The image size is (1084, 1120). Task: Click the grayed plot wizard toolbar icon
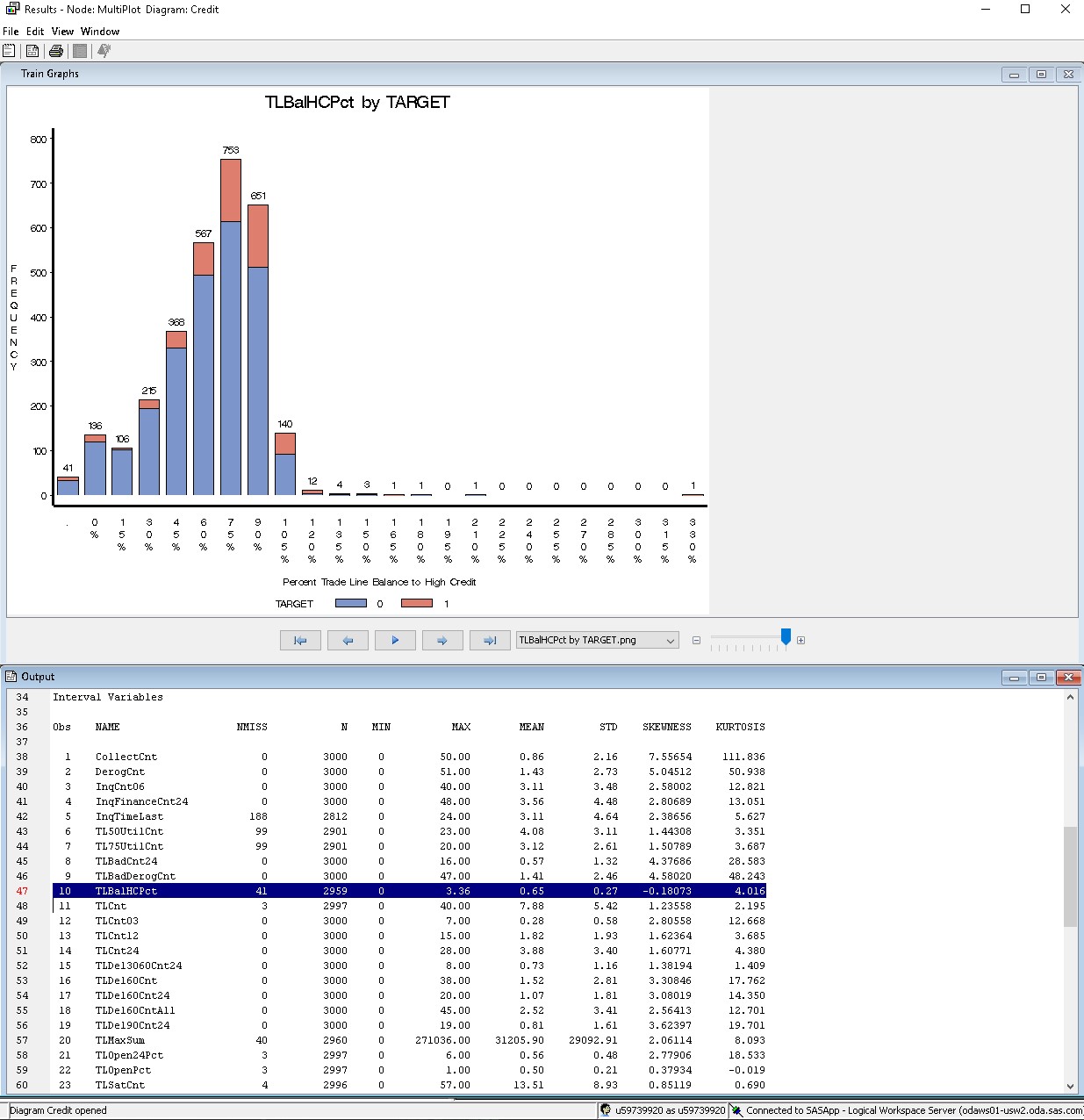tap(104, 51)
